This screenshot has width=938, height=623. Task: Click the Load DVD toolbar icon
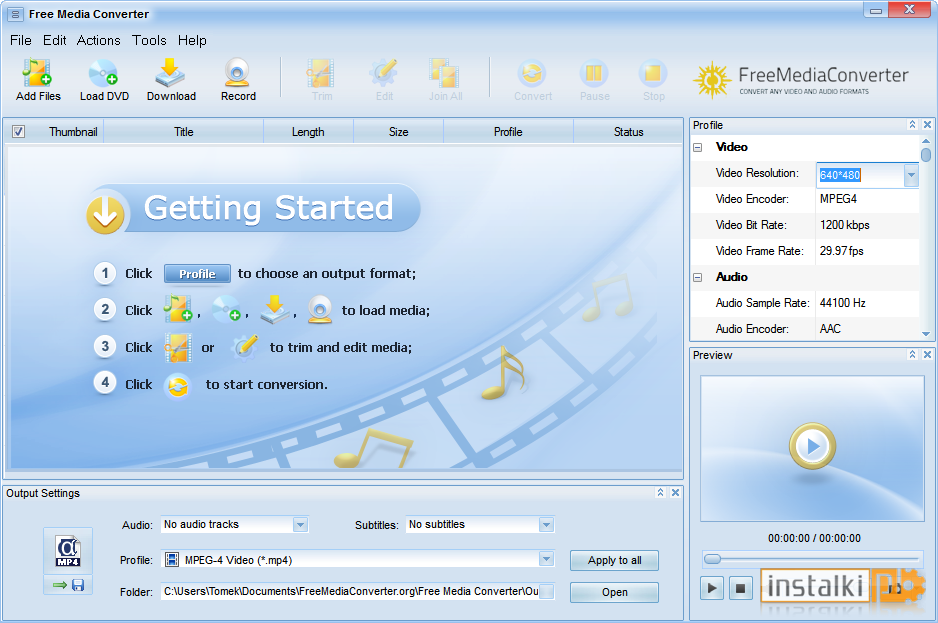coord(103,73)
